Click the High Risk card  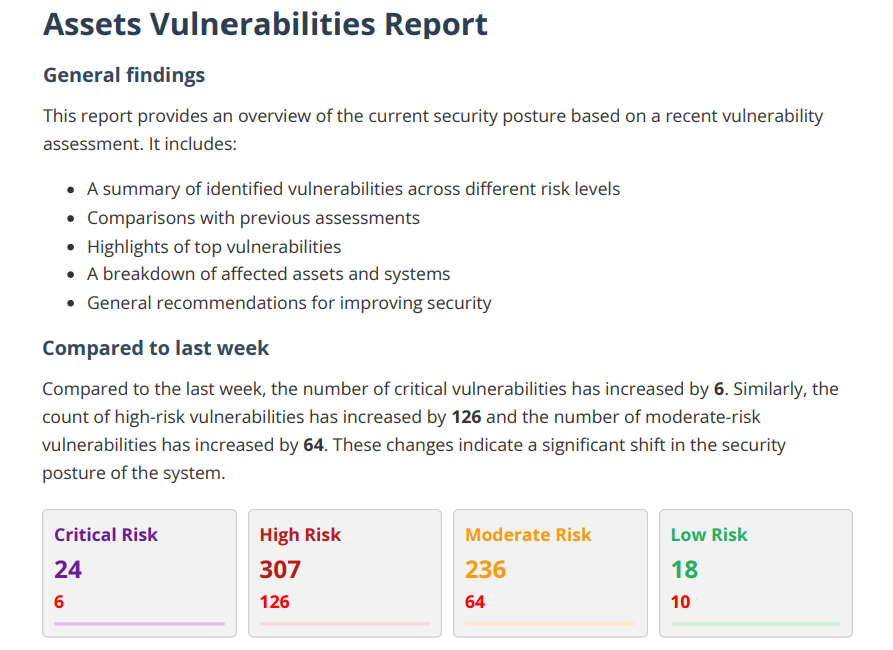[x=345, y=573]
